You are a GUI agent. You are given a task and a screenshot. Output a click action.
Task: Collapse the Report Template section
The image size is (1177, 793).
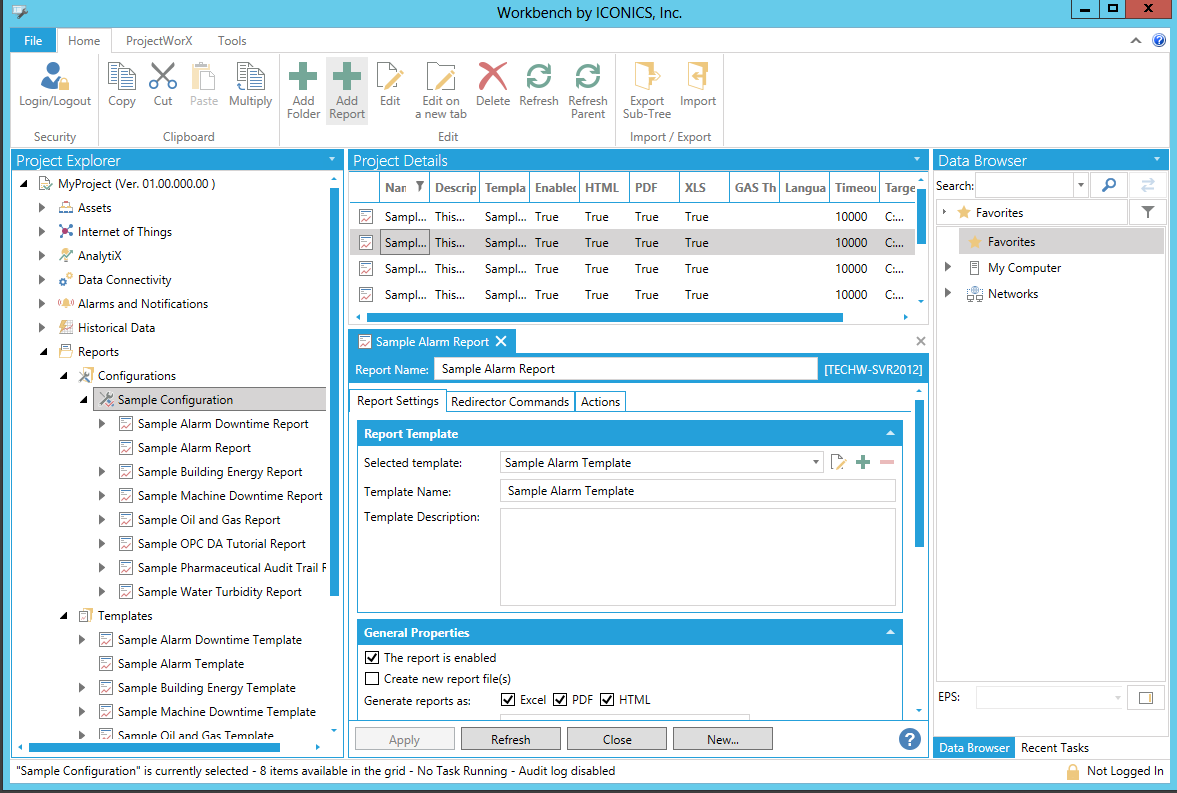pos(889,434)
